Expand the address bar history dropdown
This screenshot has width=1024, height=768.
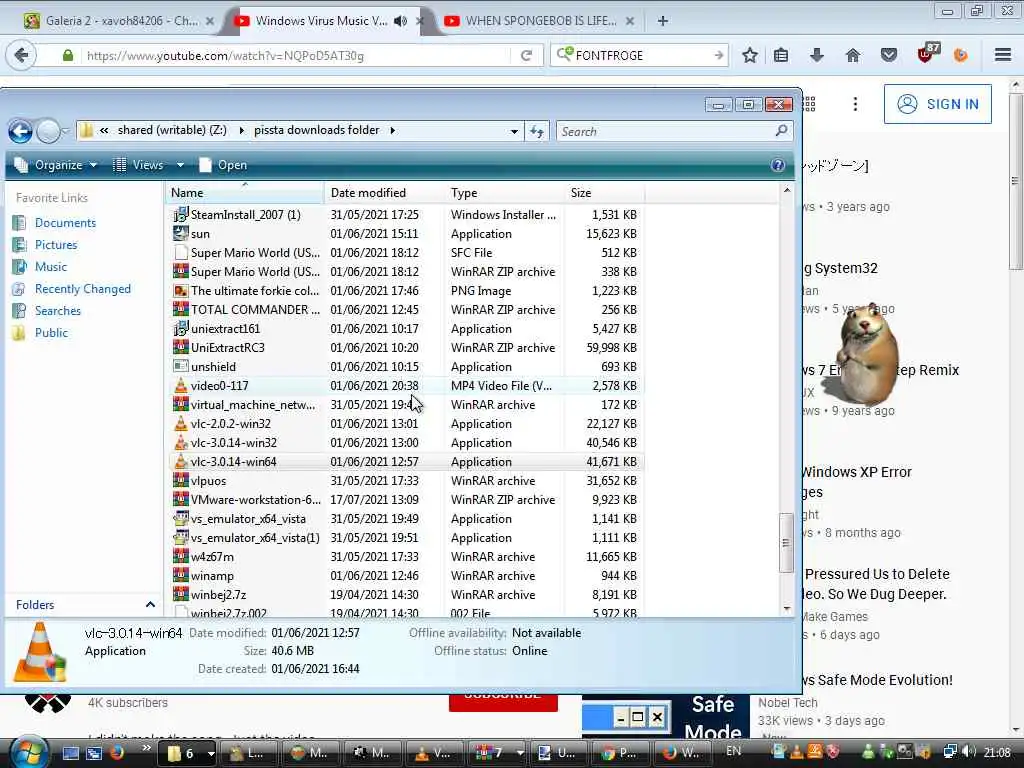[x=515, y=131]
